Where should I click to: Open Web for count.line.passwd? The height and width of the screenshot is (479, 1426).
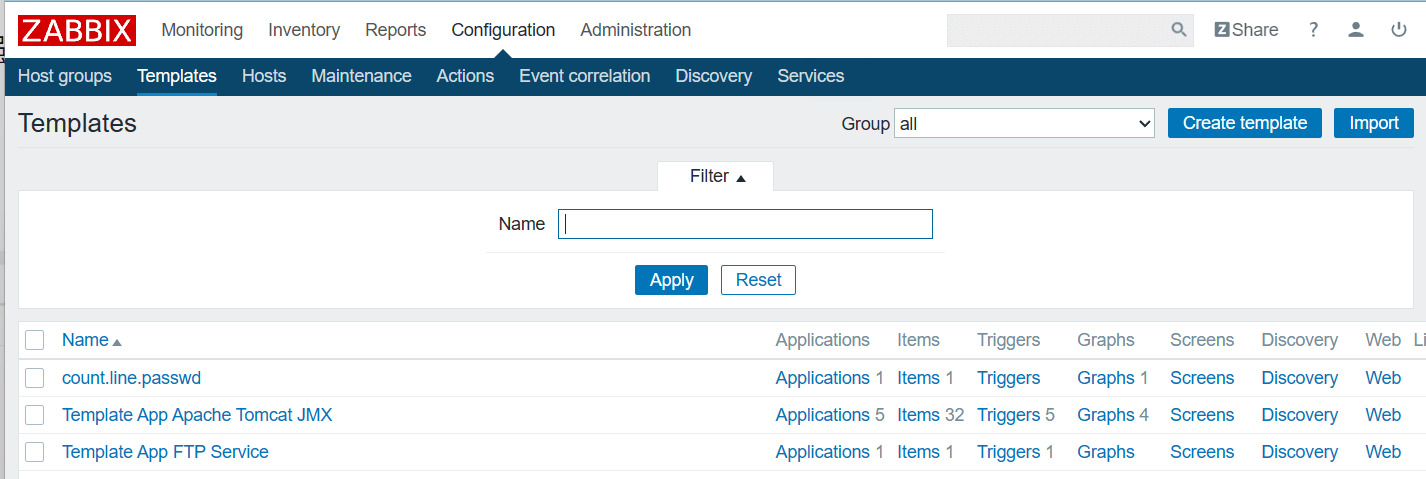(1383, 378)
